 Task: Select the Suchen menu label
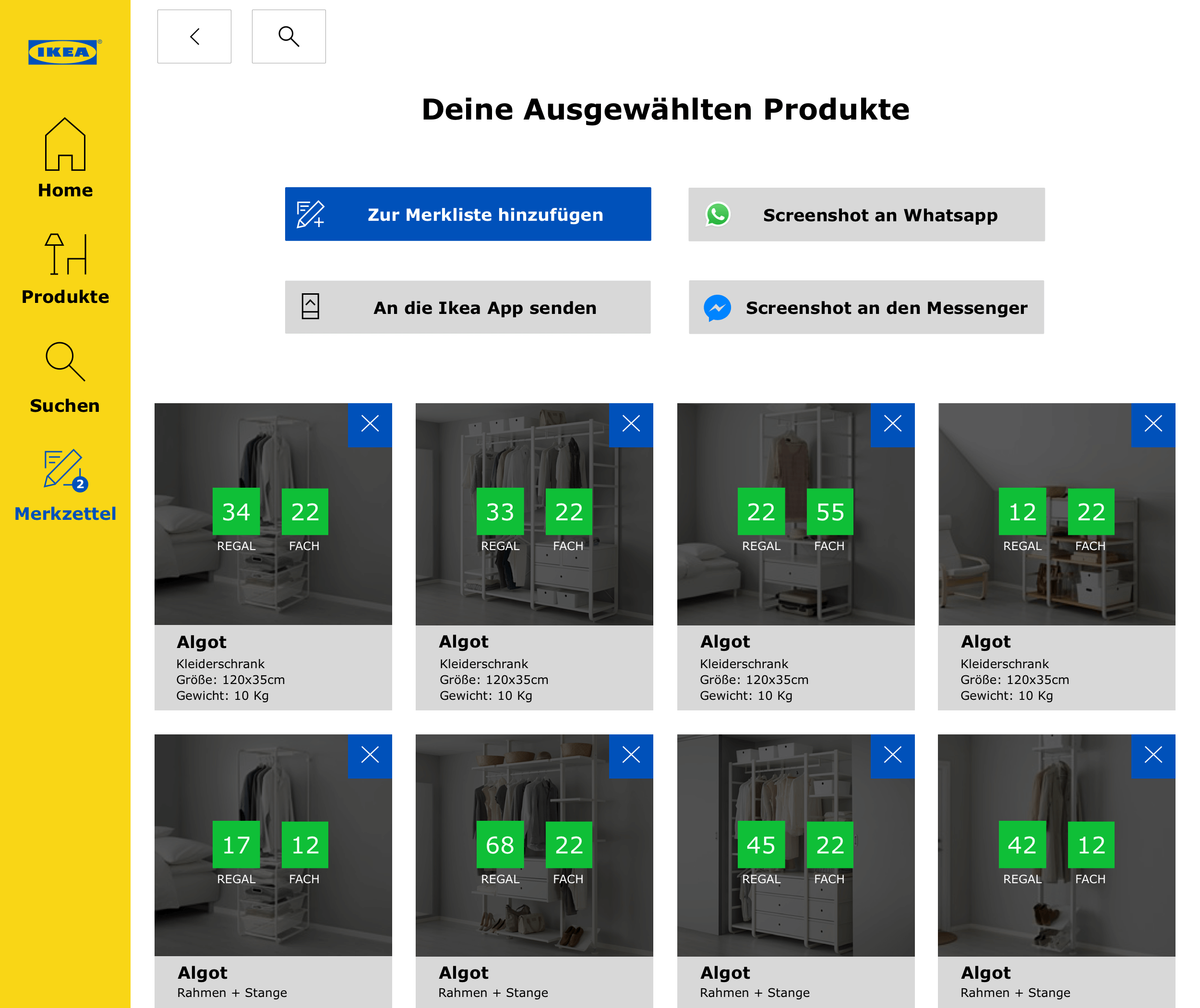(65, 405)
